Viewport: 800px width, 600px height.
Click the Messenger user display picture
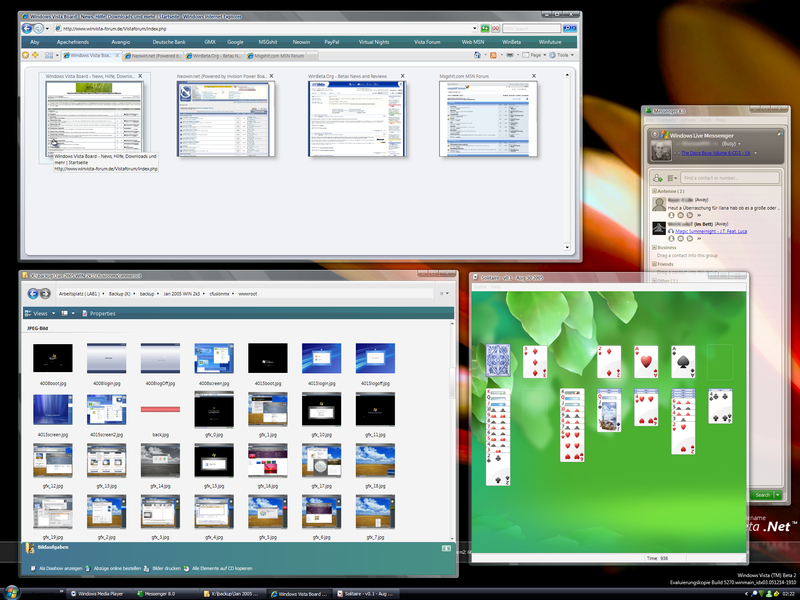click(661, 151)
